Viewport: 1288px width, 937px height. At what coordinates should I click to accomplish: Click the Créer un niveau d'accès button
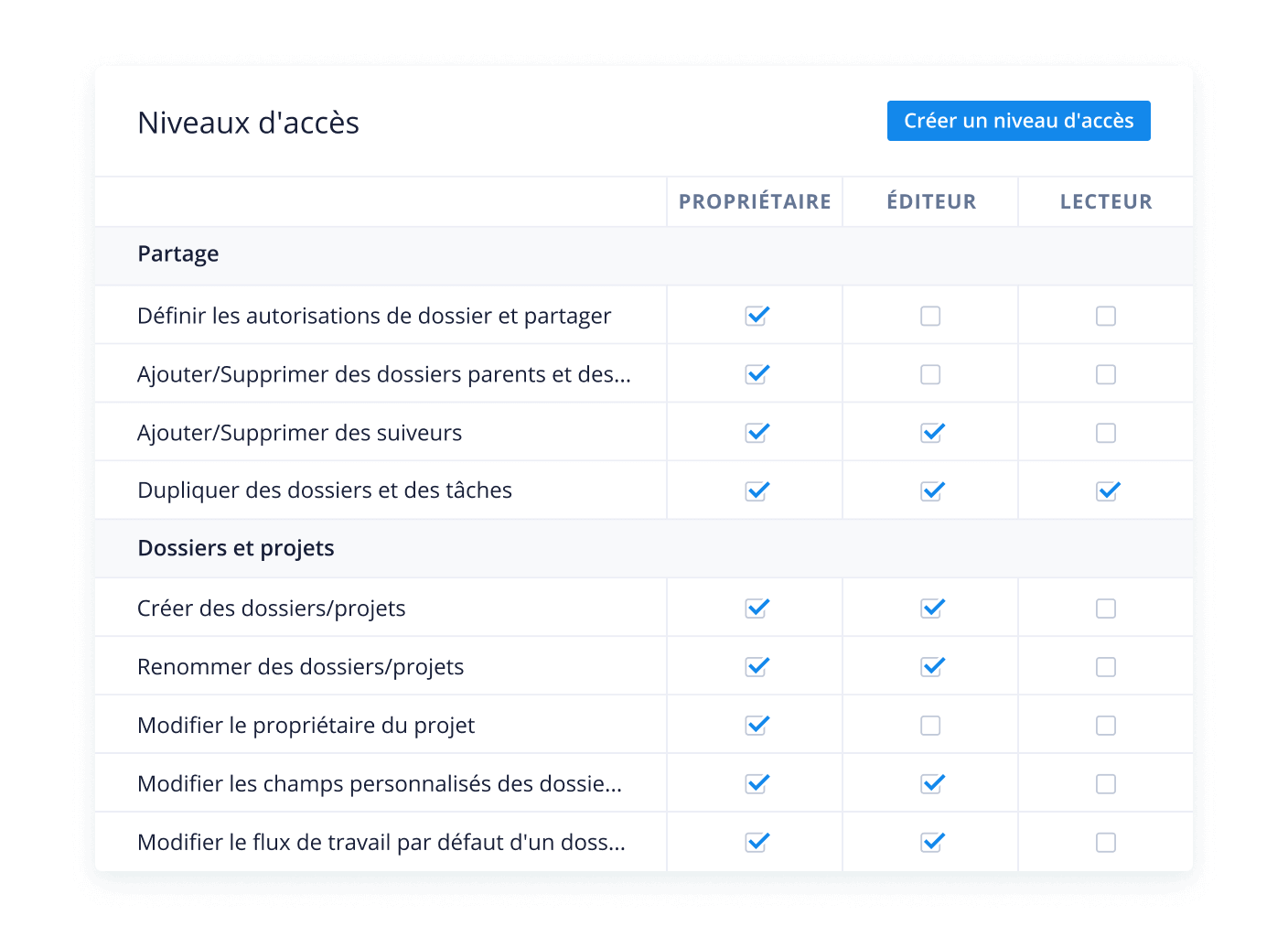[x=1018, y=121]
